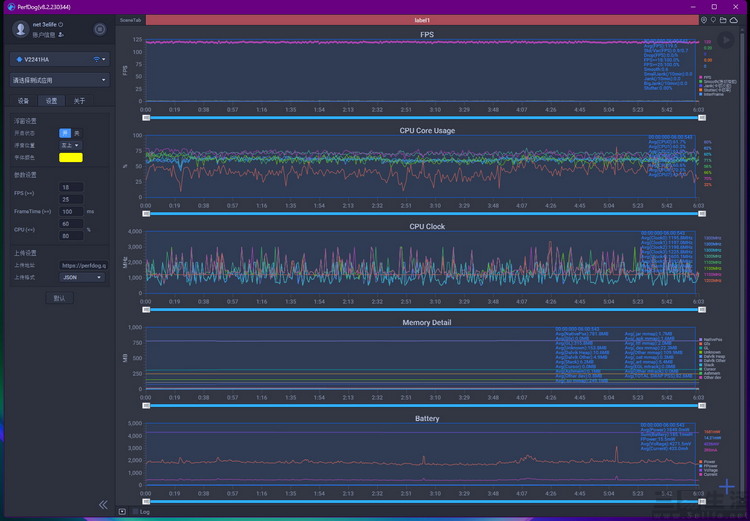Start recording with the play button
750x521 pixels.
click(726, 40)
